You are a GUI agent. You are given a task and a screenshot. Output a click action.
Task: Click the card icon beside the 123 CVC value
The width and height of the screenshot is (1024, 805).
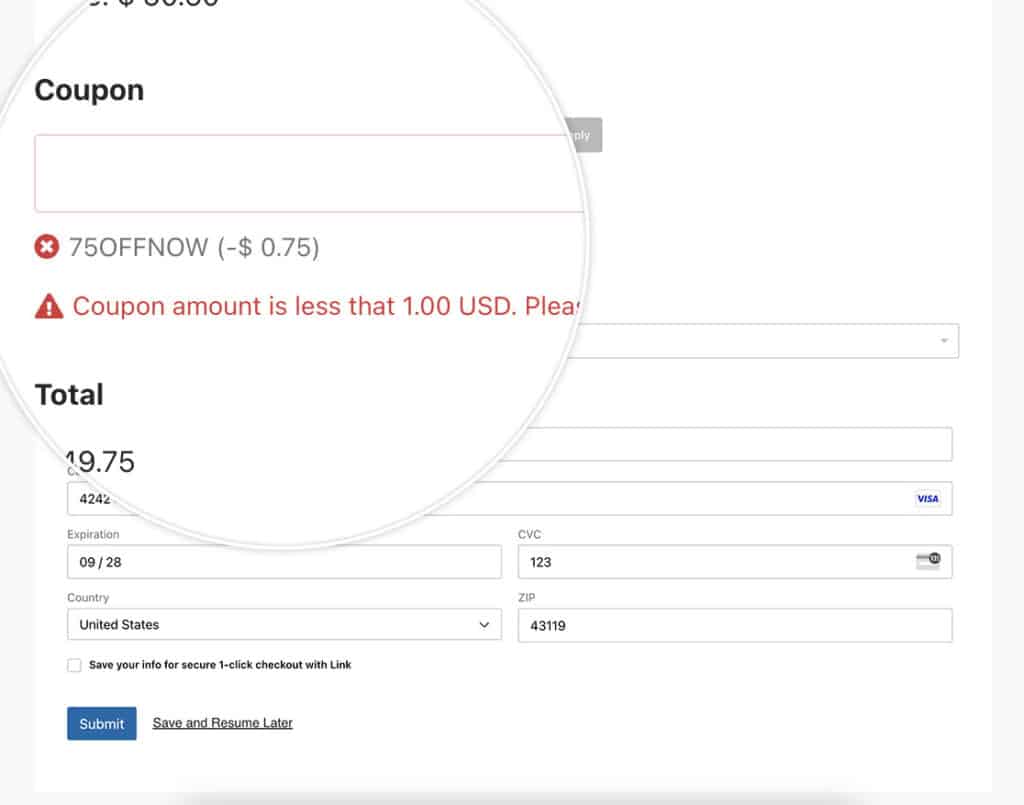[928, 561]
